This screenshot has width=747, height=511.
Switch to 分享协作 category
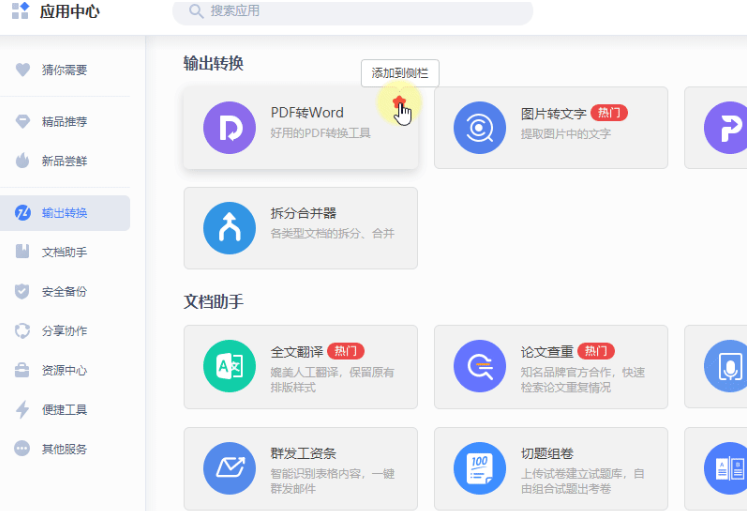point(65,331)
